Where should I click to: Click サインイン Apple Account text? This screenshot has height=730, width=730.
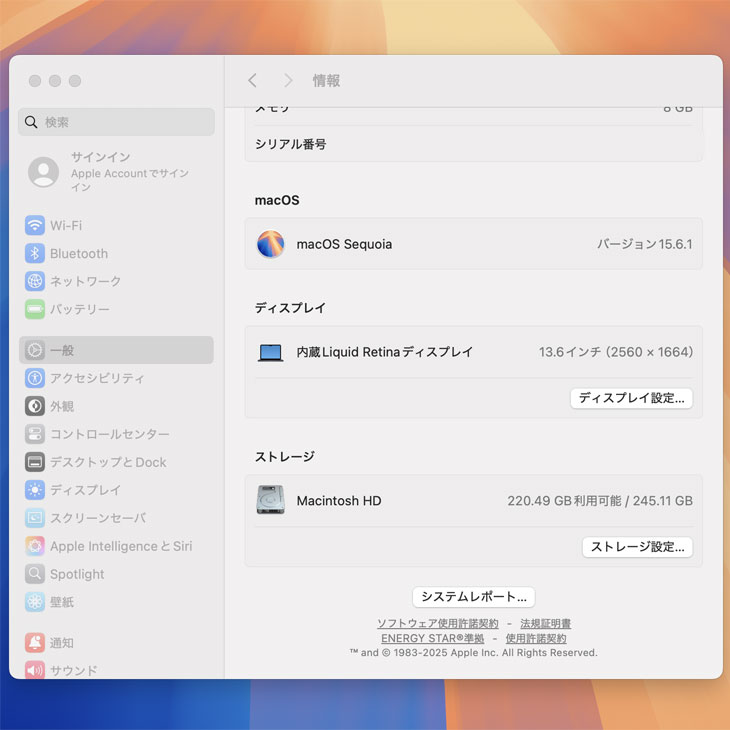pos(130,172)
